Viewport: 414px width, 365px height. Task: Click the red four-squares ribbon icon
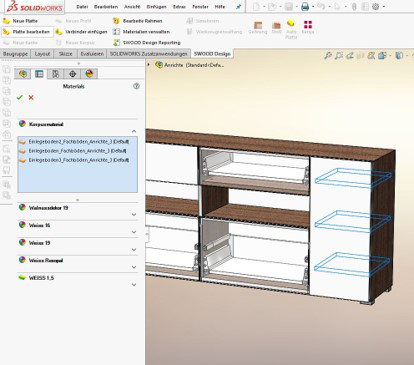(308, 24)
